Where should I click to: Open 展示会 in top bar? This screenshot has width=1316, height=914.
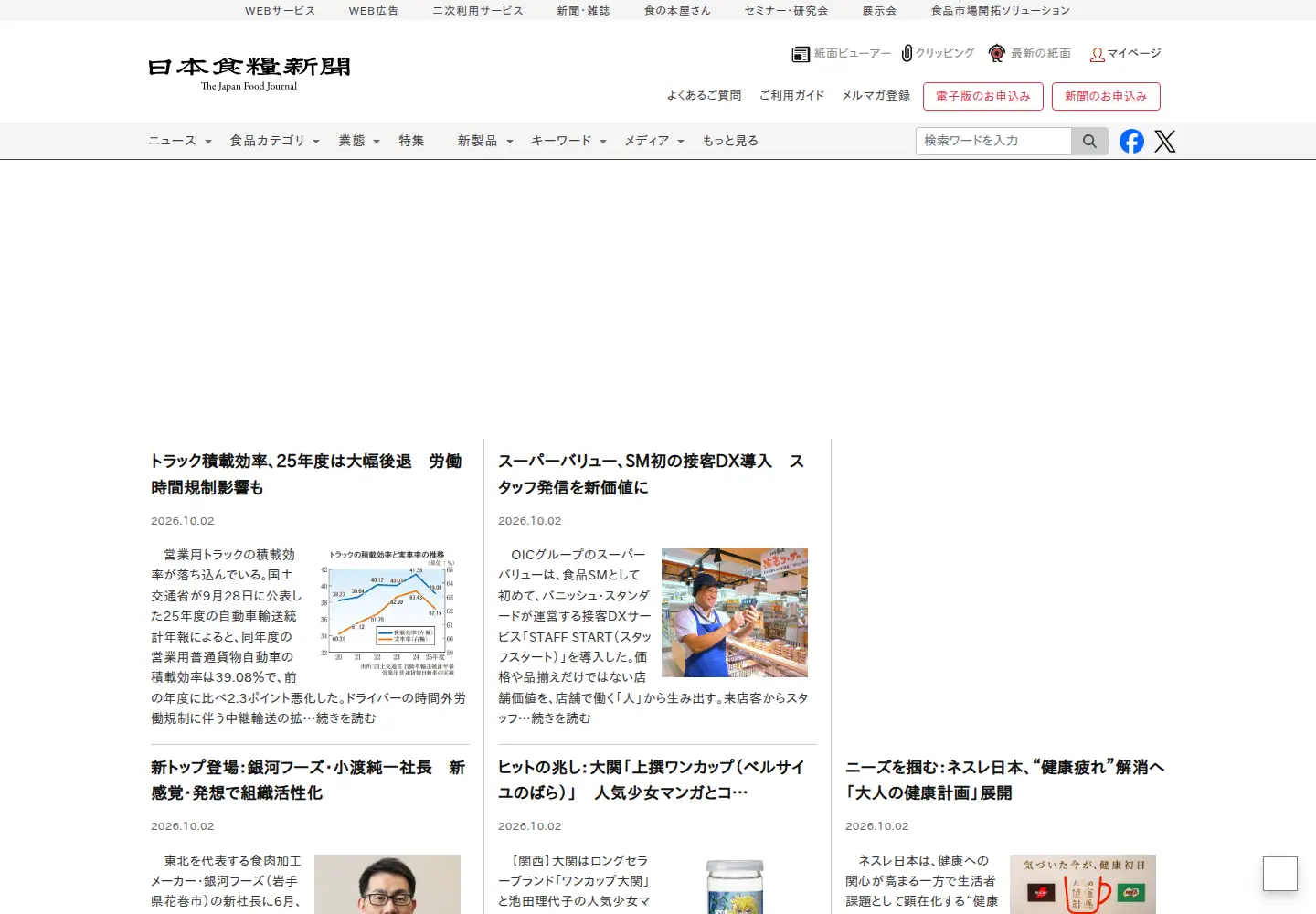[879, 11]
